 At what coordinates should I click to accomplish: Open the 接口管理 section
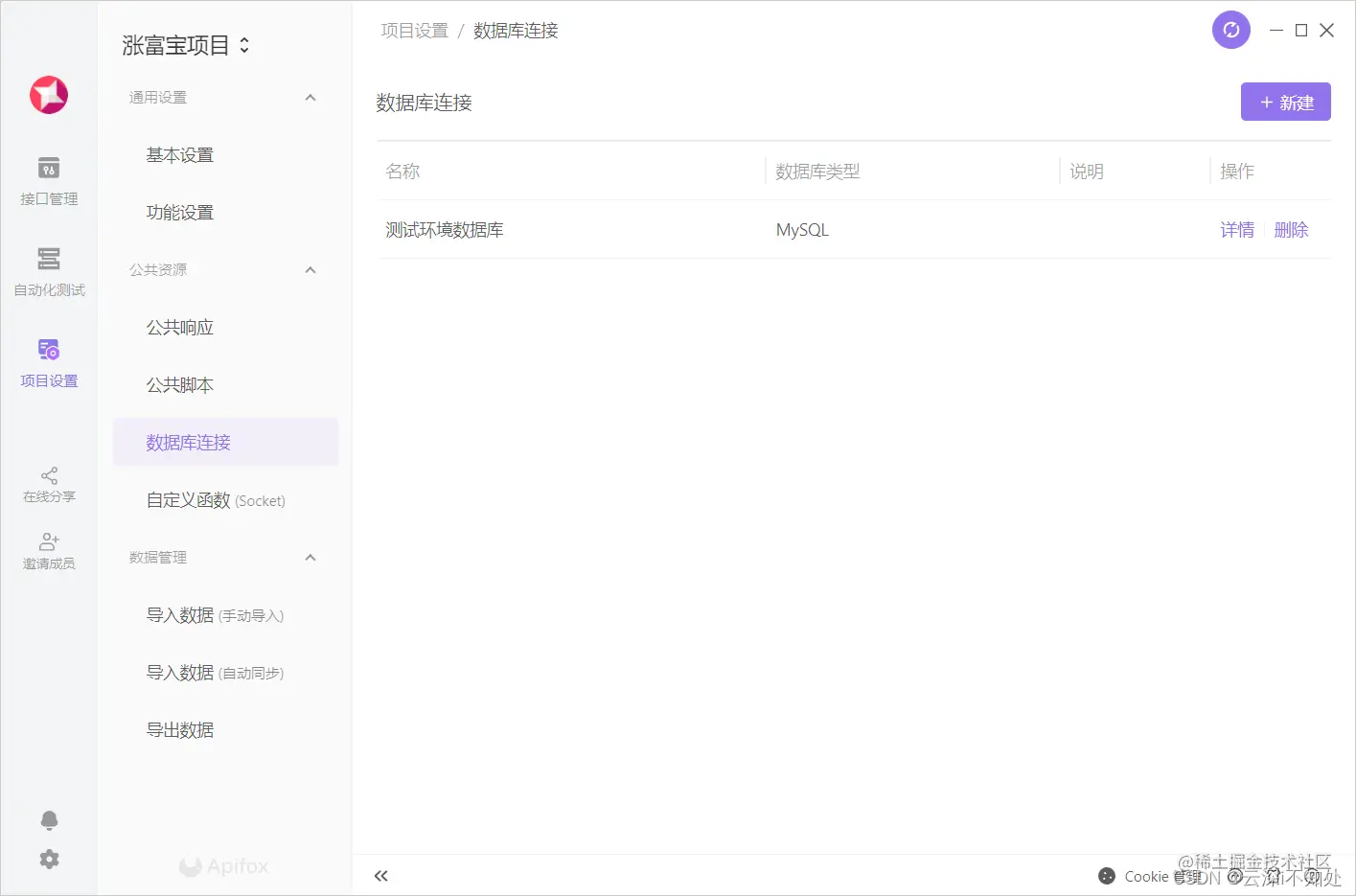tap(49, 181)
